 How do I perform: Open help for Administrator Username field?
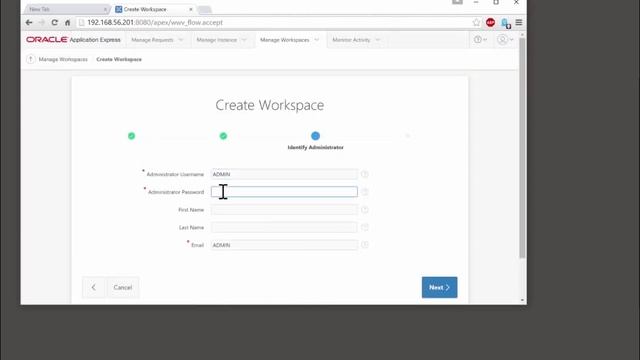tap(364, 174)
